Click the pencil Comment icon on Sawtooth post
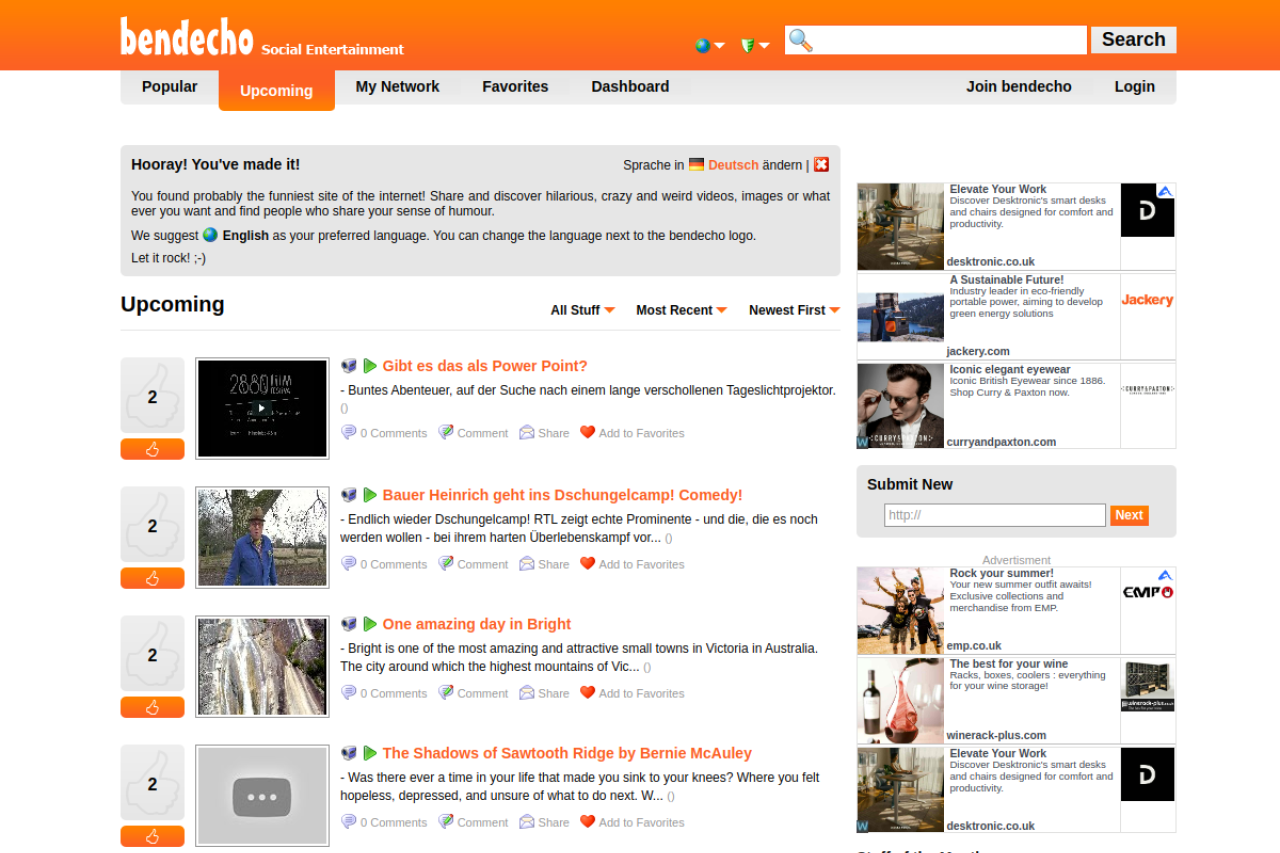The image size is (1280, 853). [x=446, y=821]
